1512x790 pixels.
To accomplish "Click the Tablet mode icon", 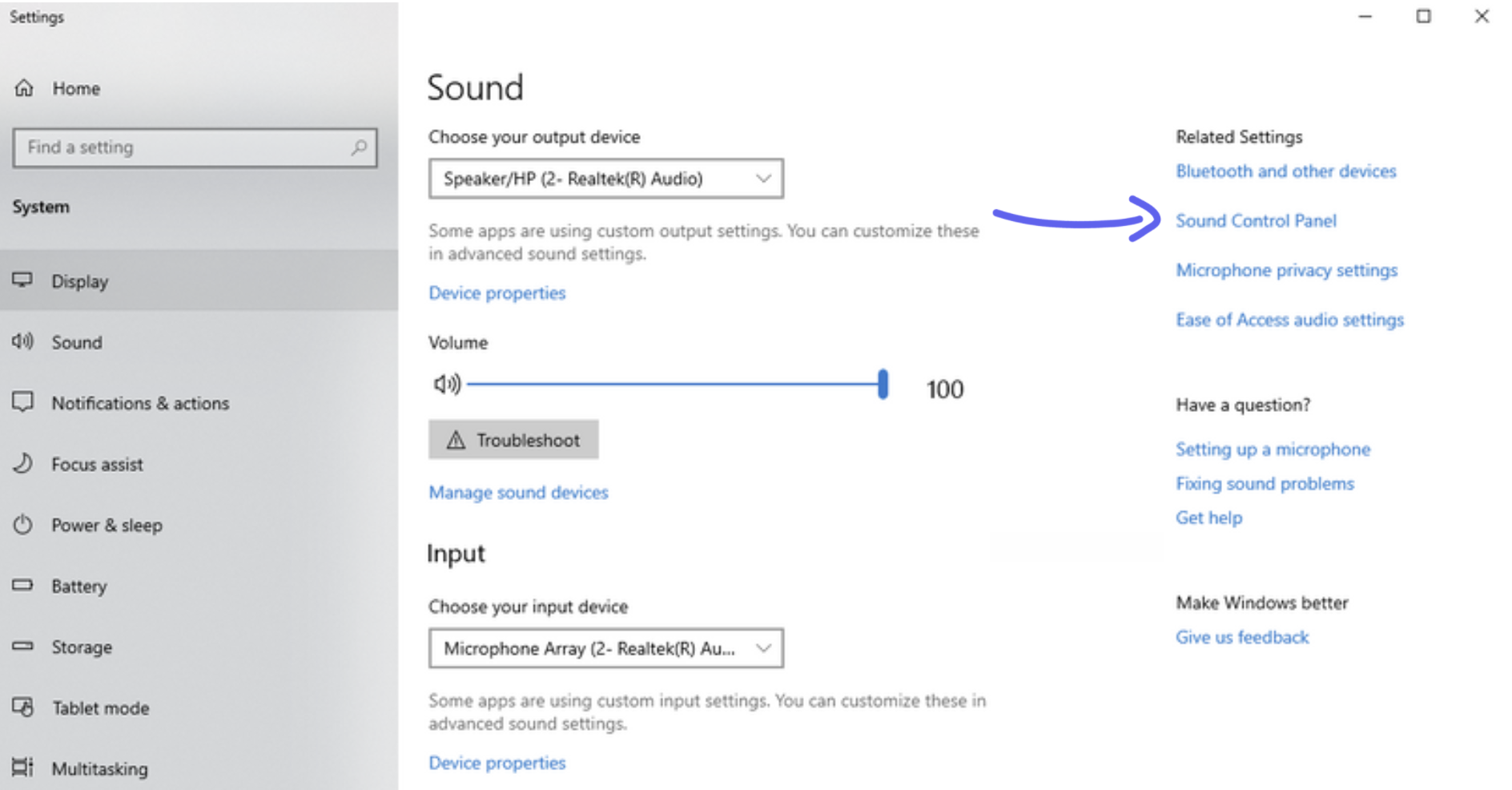I will click(23, 707).
